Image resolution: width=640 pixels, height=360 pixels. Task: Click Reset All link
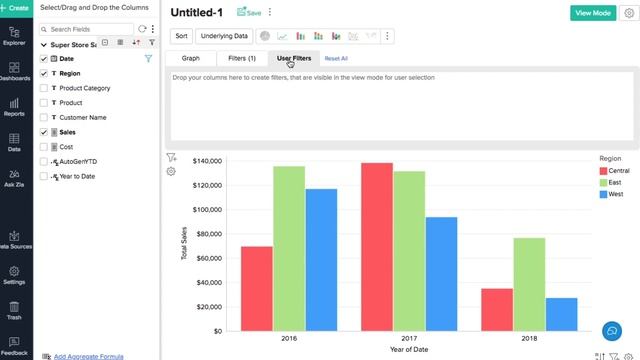point(336,58)
